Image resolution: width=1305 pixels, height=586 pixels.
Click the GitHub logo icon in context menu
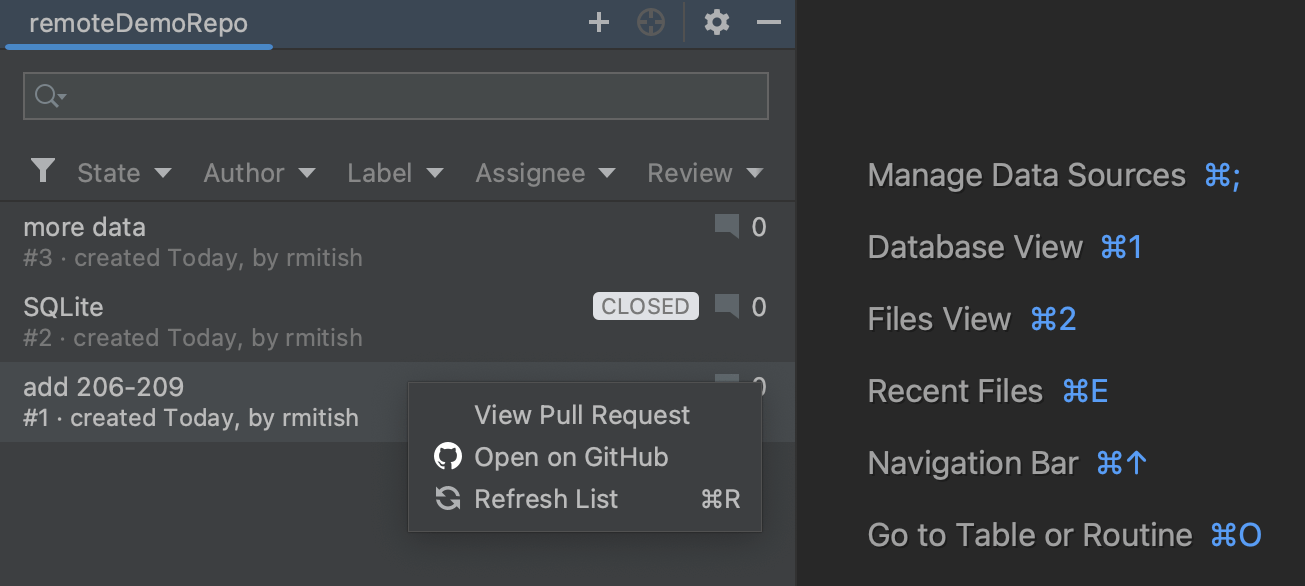point(447,457)
